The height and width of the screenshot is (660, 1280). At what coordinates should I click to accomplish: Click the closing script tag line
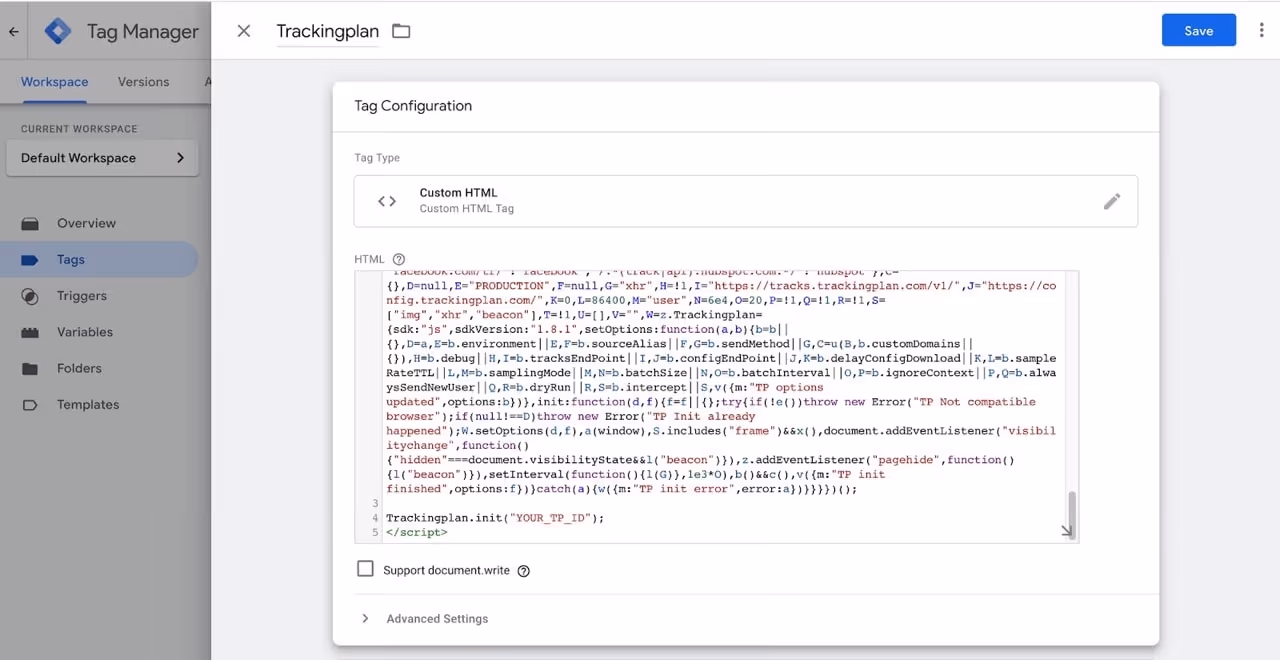click(417, 532)
